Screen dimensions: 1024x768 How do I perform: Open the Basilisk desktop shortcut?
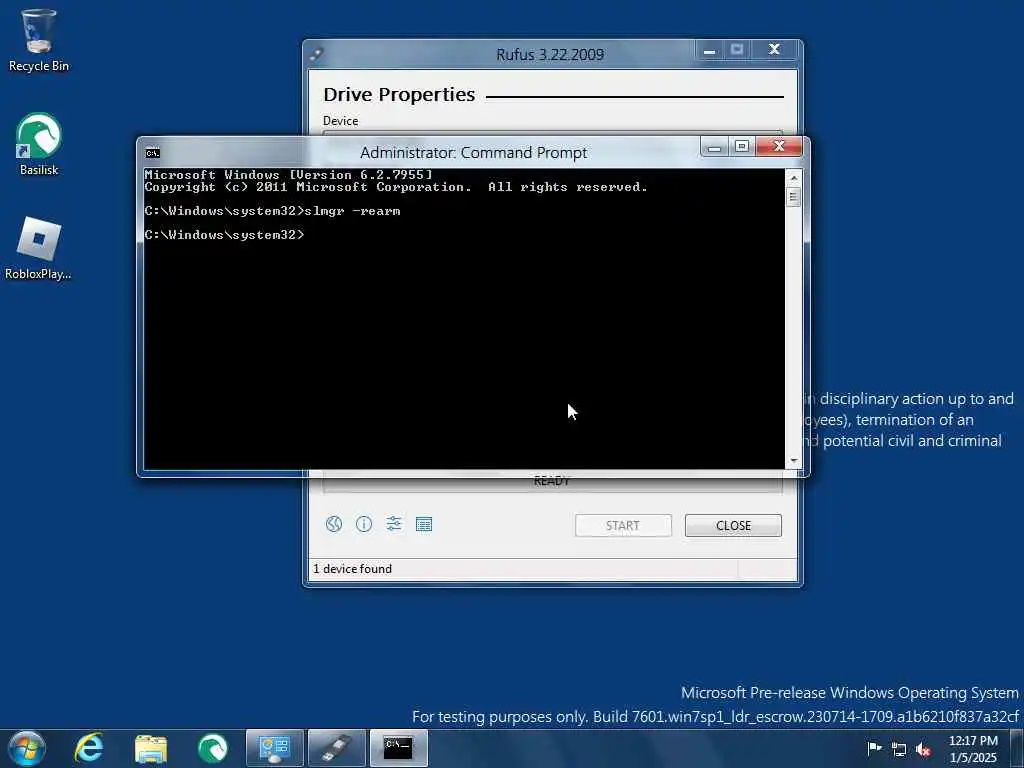click(x=39, y=144)
